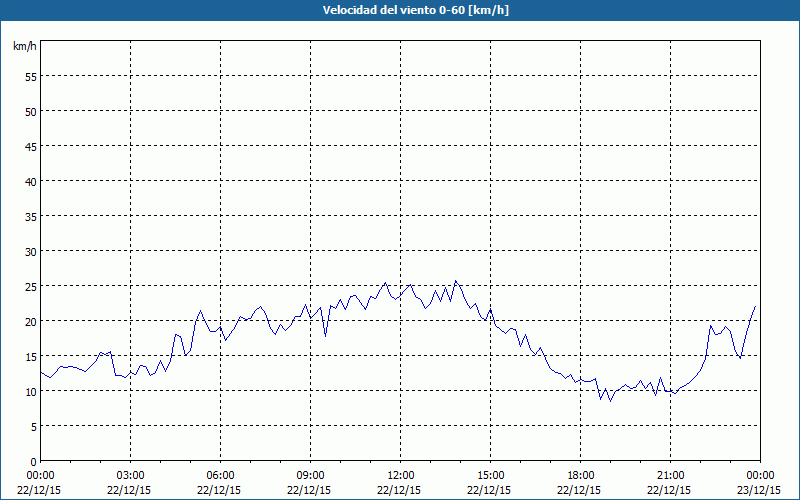Click the 5 value on the vertical axis
Image resolution: width=800 pixels, height=500 pixels.
(x=34, y=427)
